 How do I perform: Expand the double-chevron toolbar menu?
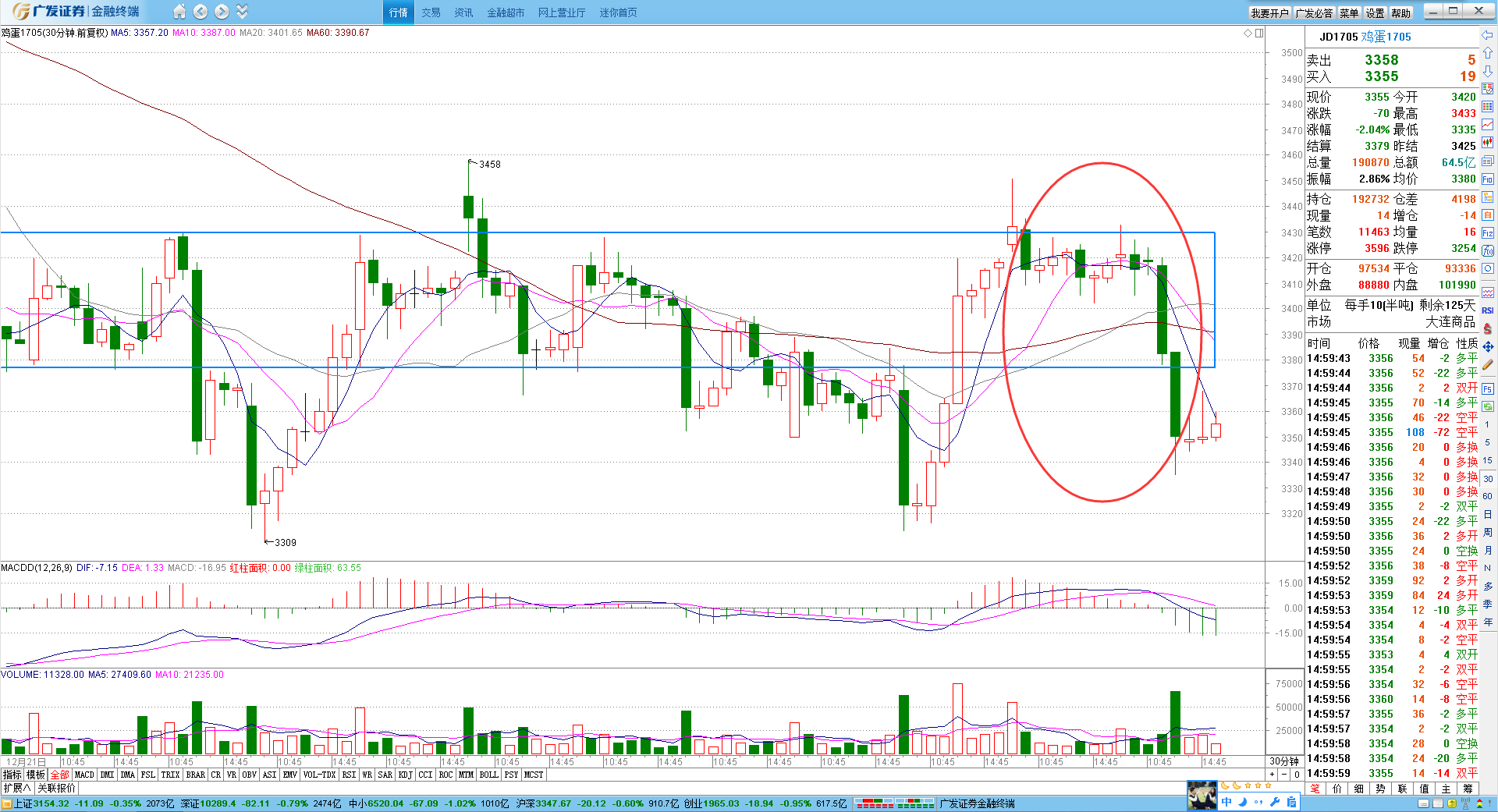coord(242,12)
